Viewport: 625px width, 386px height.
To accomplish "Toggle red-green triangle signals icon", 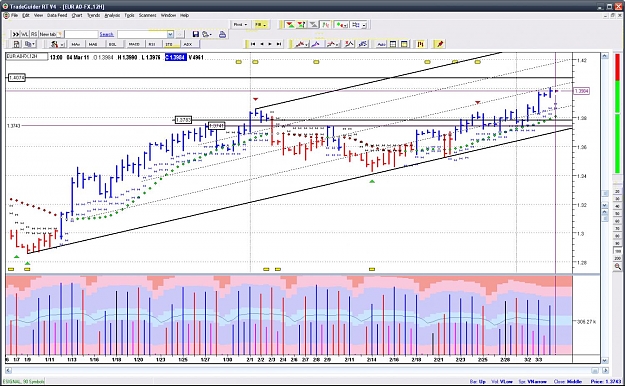I will (x=290, y=25).
